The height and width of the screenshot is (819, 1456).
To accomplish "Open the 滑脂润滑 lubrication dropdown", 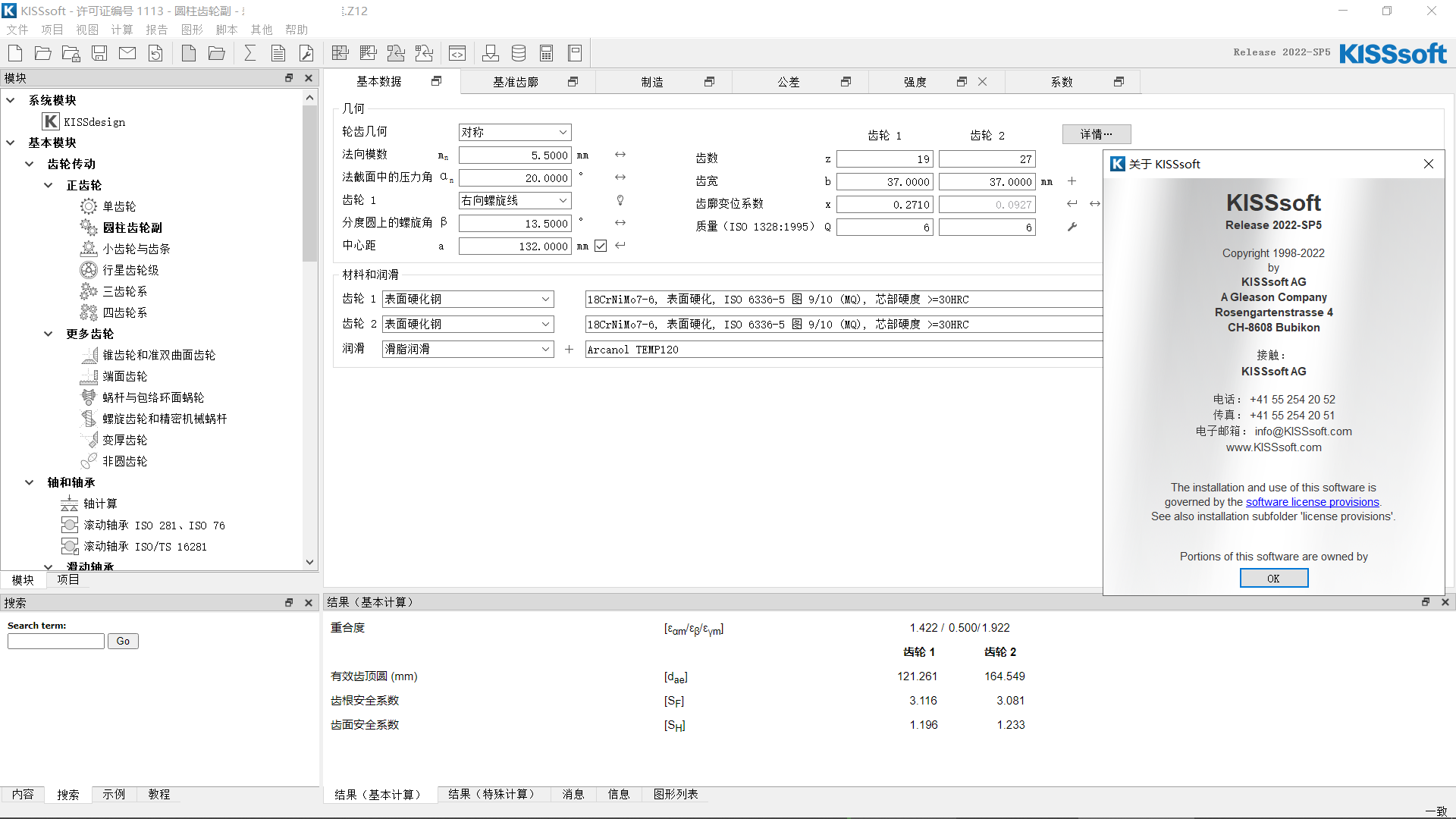I will click(x=468, y=350).
